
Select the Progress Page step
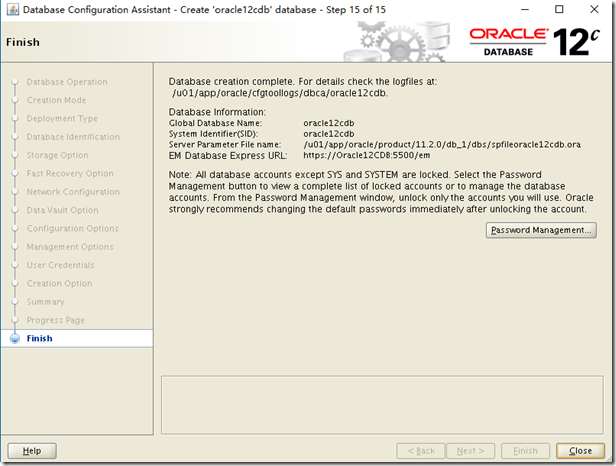[55, 320]
